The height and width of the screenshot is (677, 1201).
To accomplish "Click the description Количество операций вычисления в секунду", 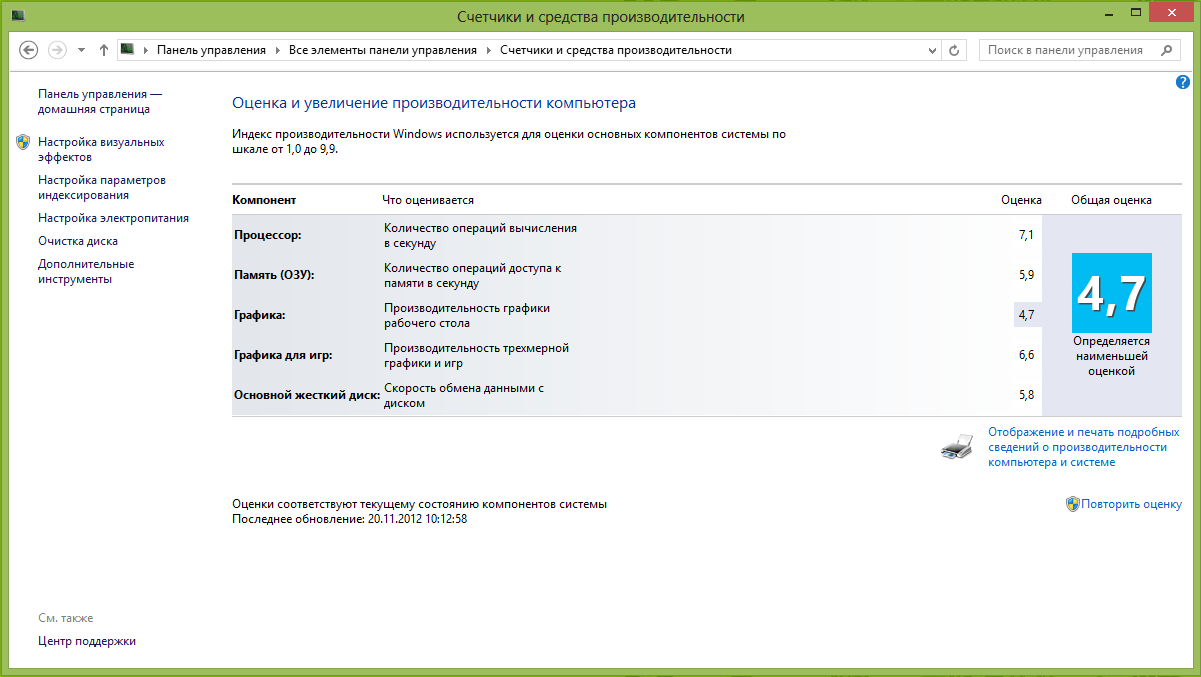I will tap(481, 235).
